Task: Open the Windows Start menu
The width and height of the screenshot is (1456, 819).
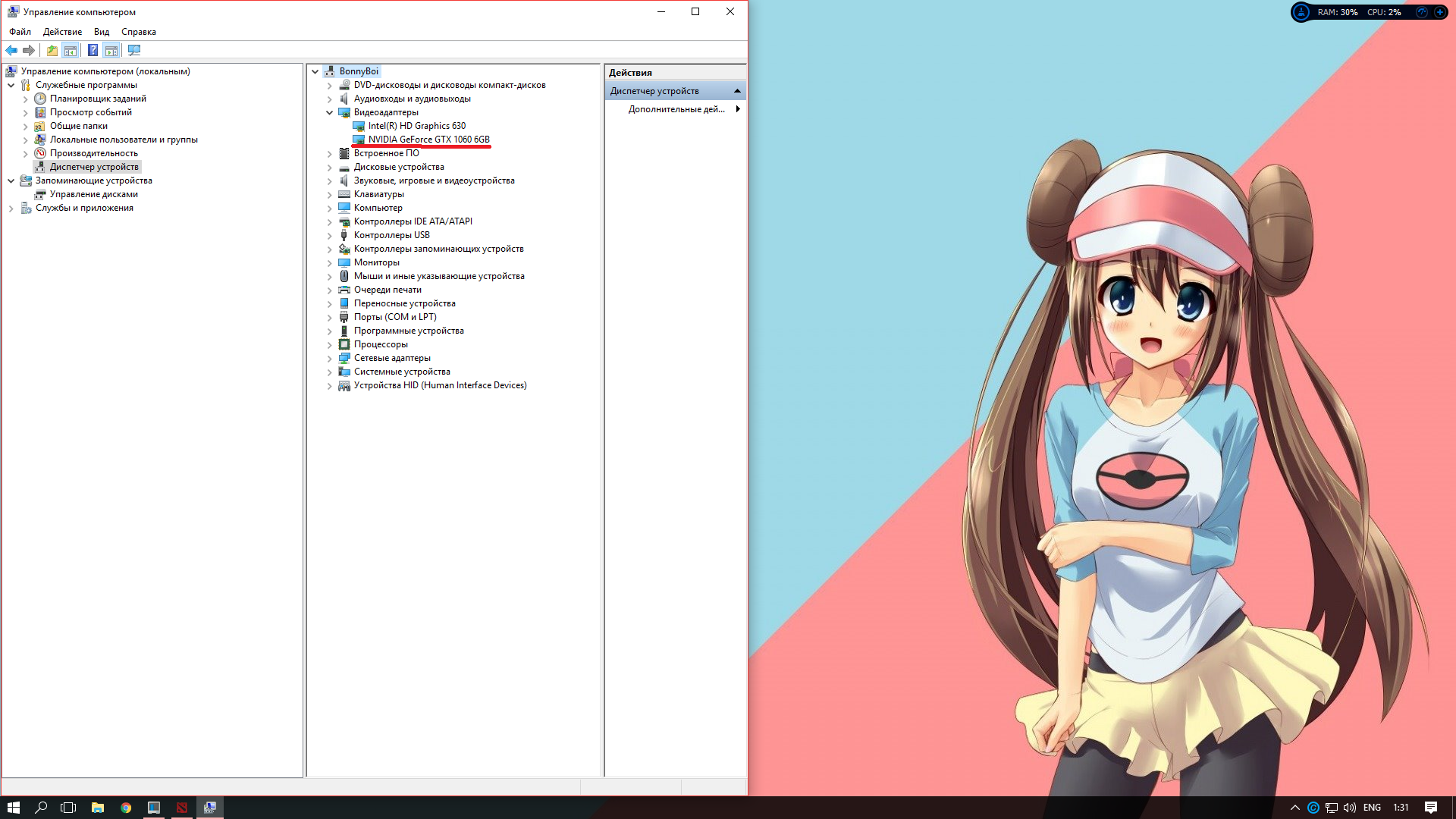Action: pos(13,808)
